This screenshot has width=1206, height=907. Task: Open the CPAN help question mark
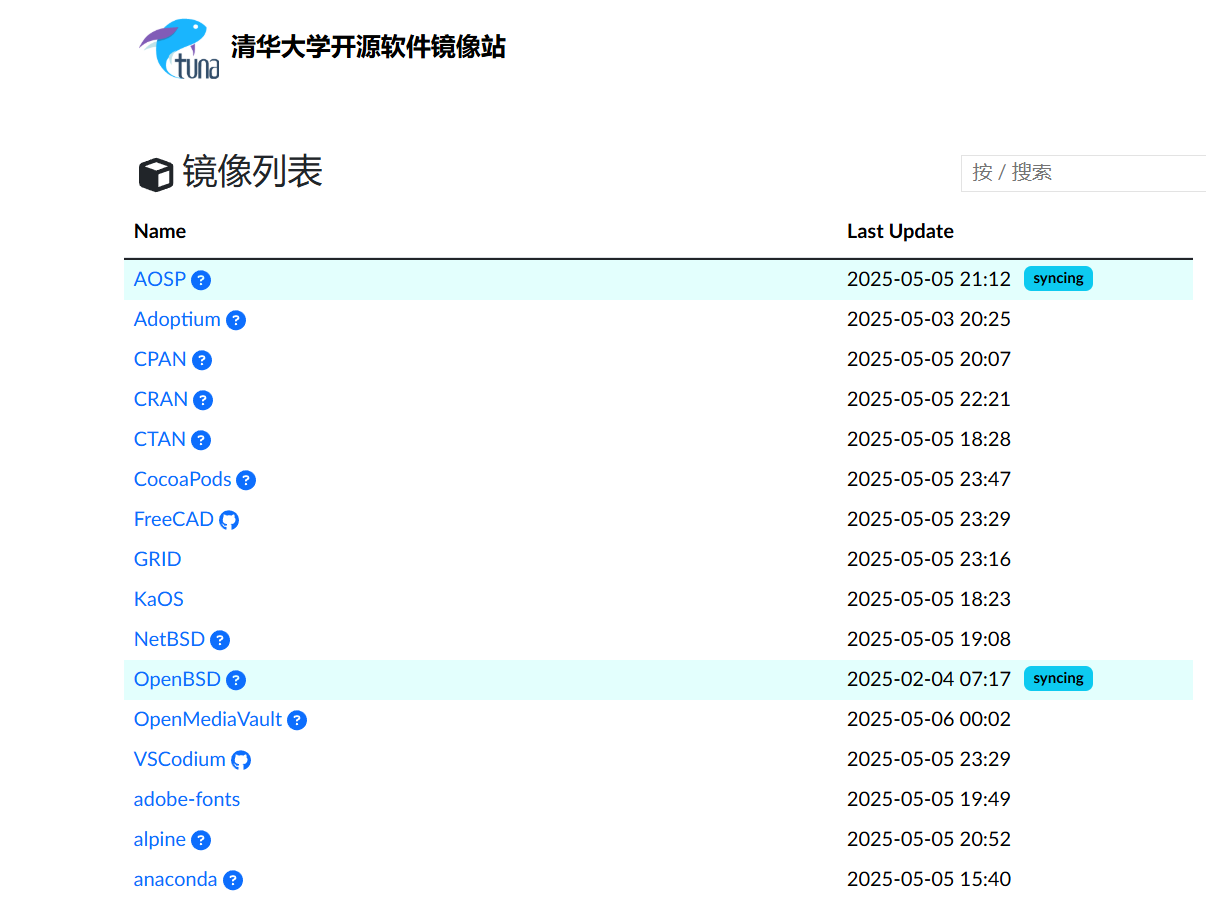coord(202,360)
